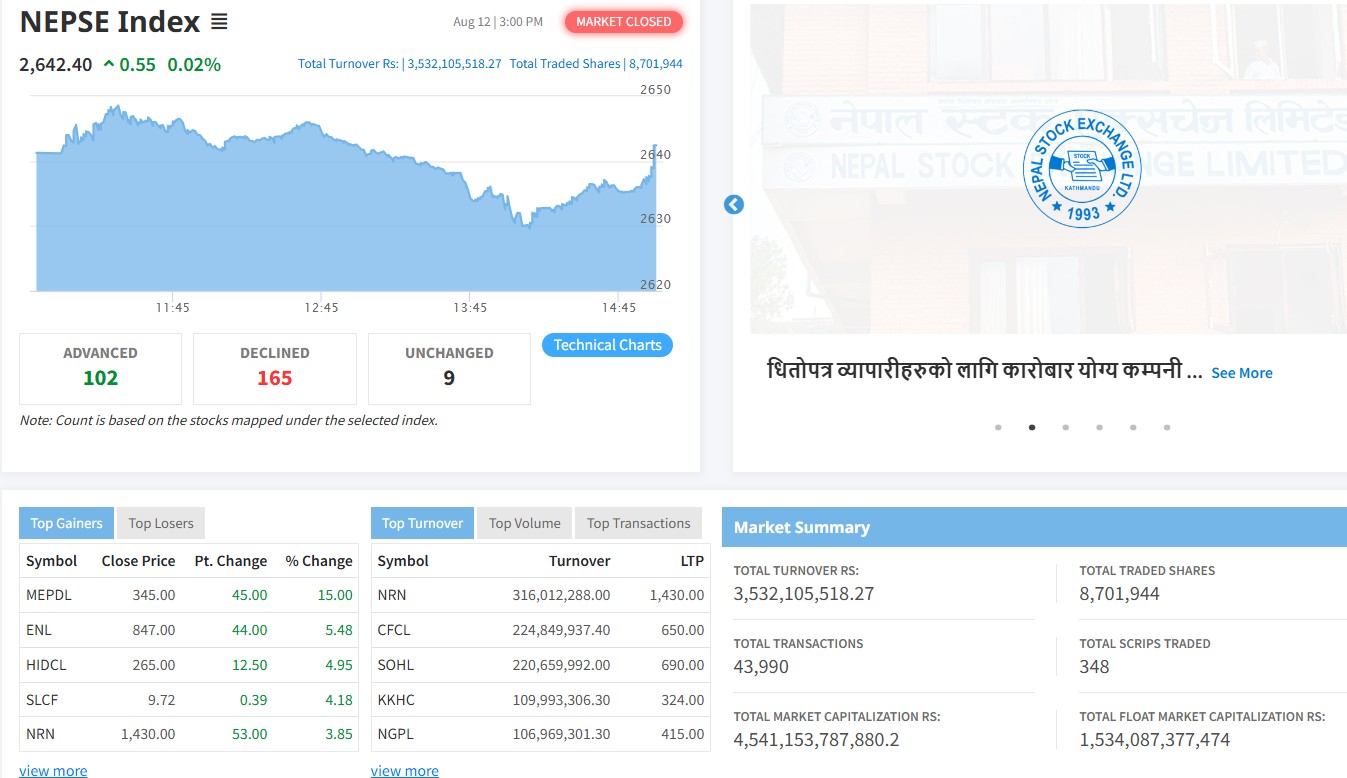The image size is (1347, 778).
Task: Open the index list menu icon beside NEPSE Index
Action: coord(219,21)
